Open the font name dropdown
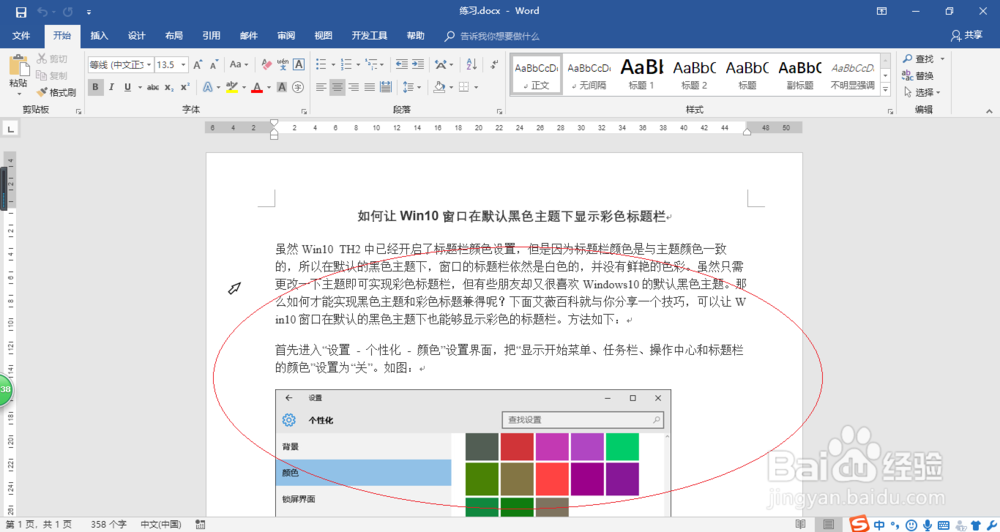1000x532 pixels. click(149, 64)
